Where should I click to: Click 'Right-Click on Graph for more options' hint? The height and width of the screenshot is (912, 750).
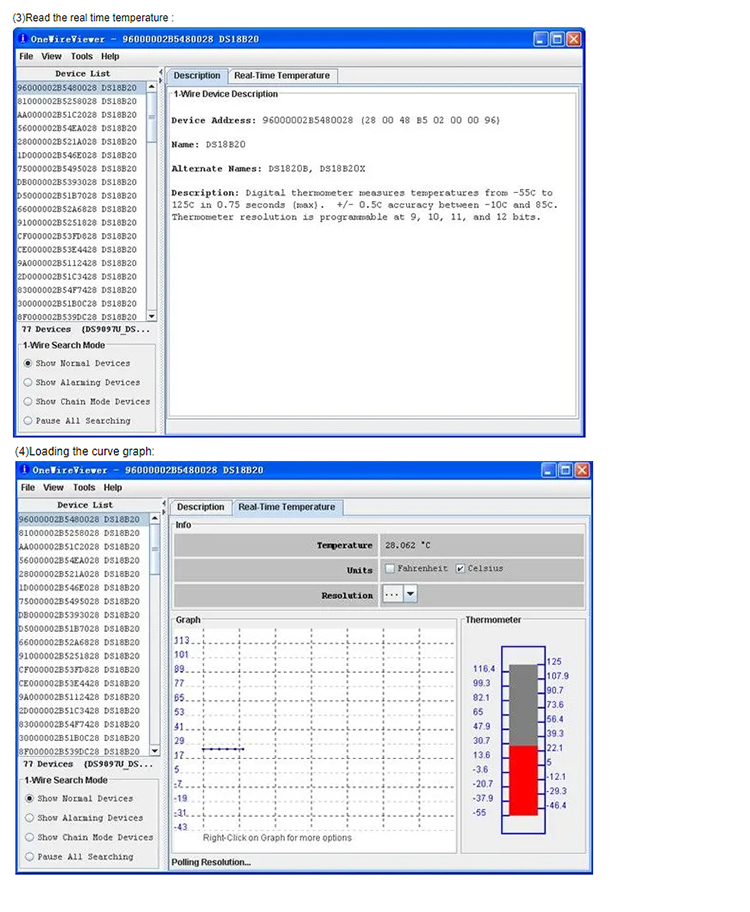point(277,838)
